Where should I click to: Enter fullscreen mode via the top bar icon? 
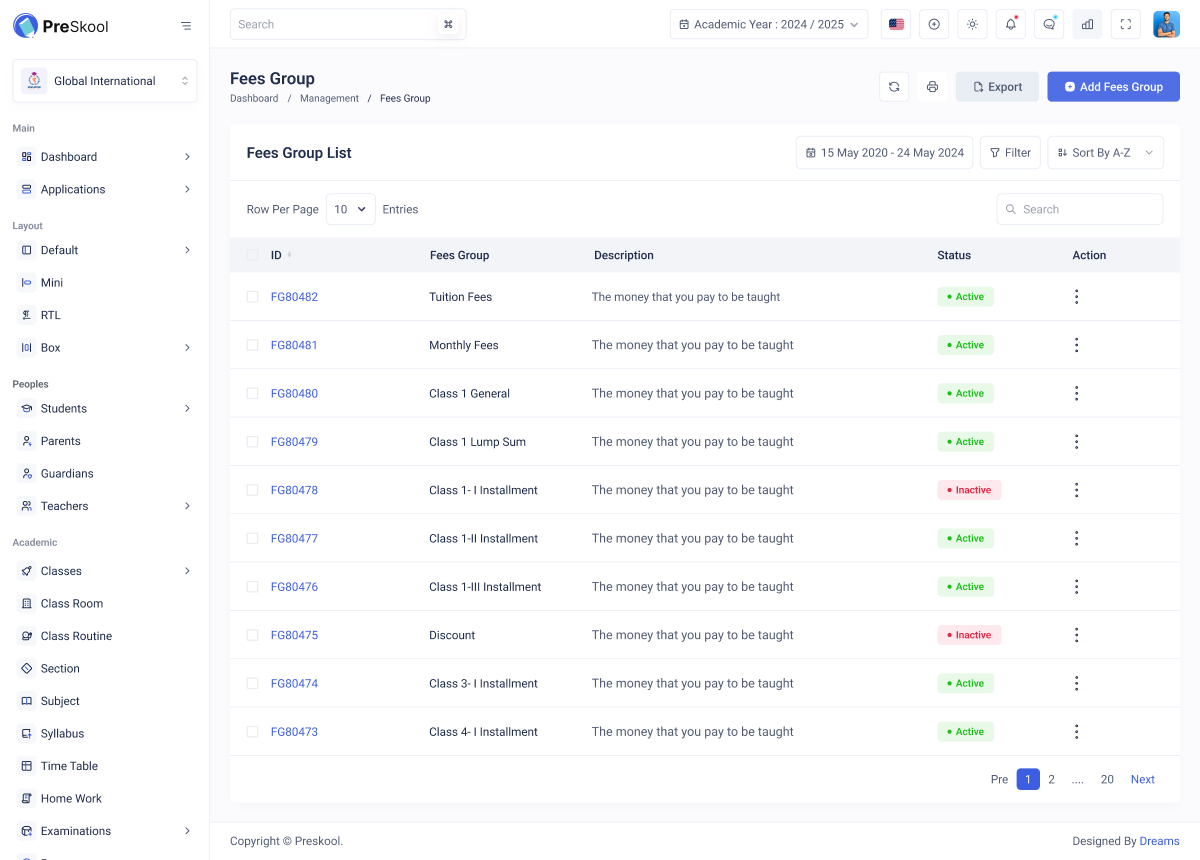click(1126, 24)
